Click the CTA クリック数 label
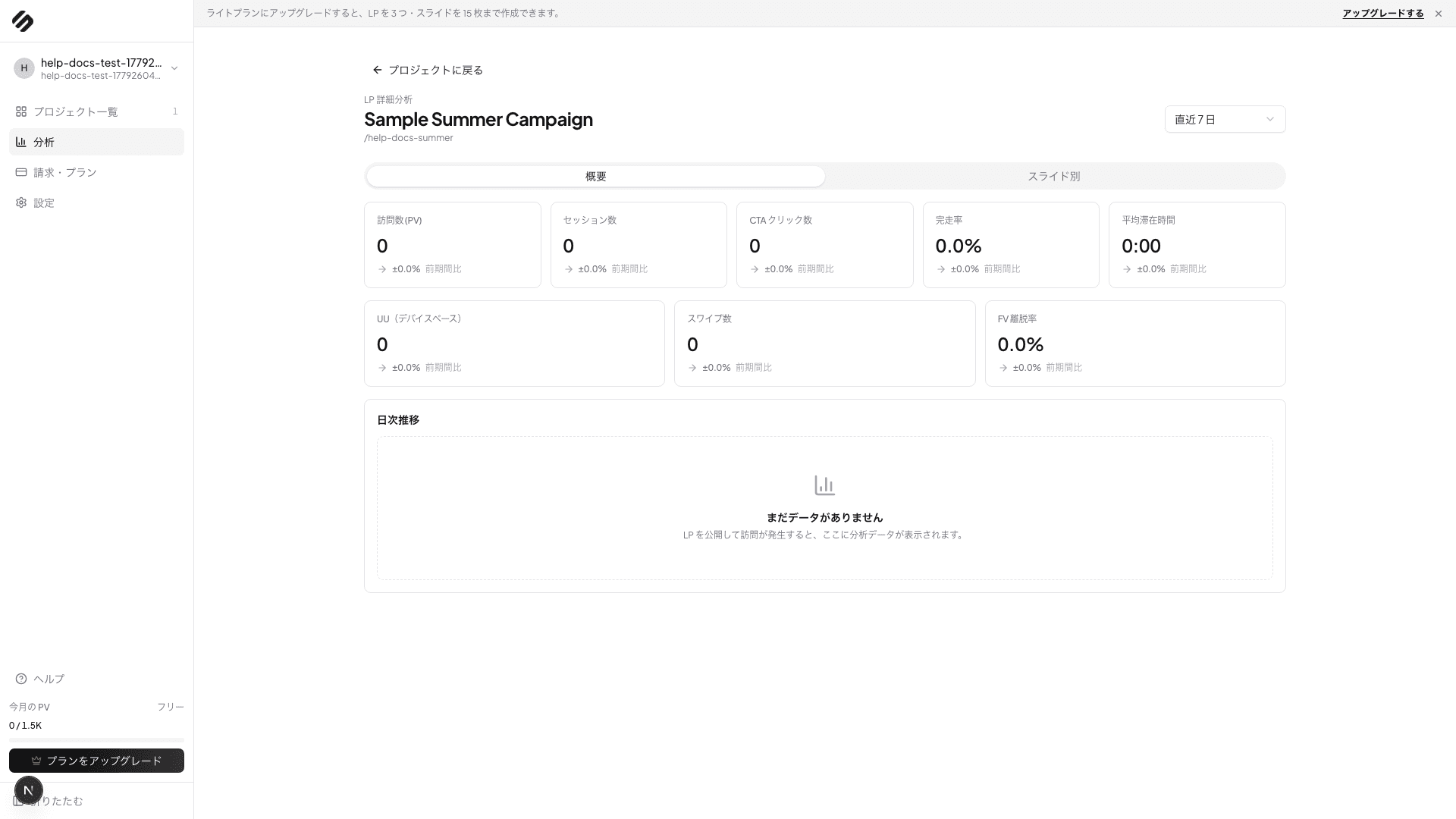This screenshot has height=819, width=1456. click(x=780, y=220)
